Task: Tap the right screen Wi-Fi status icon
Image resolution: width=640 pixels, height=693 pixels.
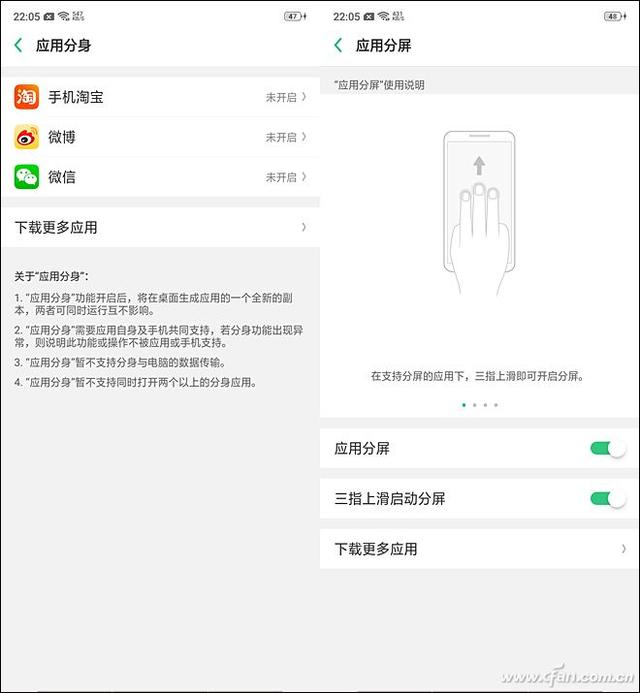Action: pyautogui.click(x=384, y=16)
